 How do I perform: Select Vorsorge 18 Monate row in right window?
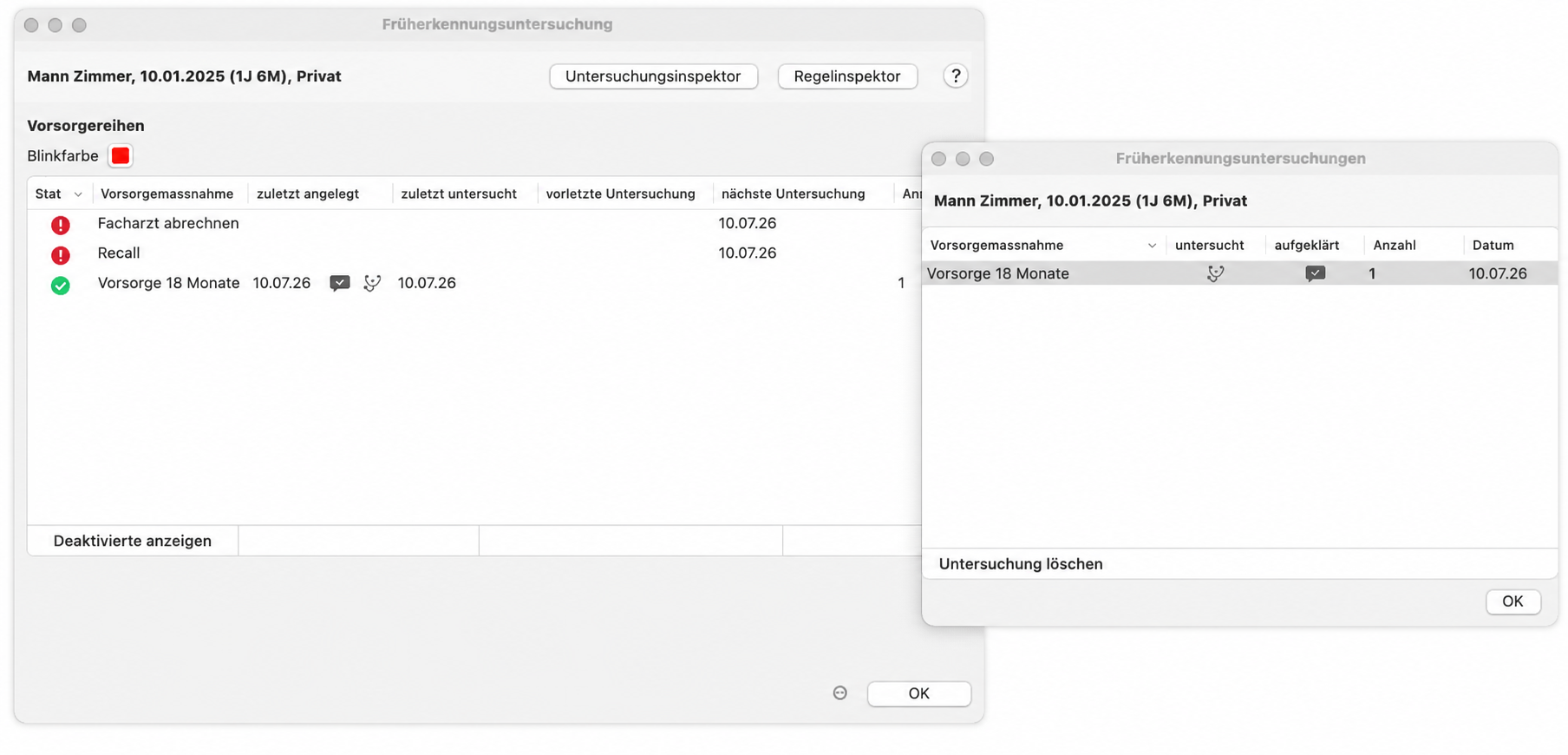tap(1239, 273)
